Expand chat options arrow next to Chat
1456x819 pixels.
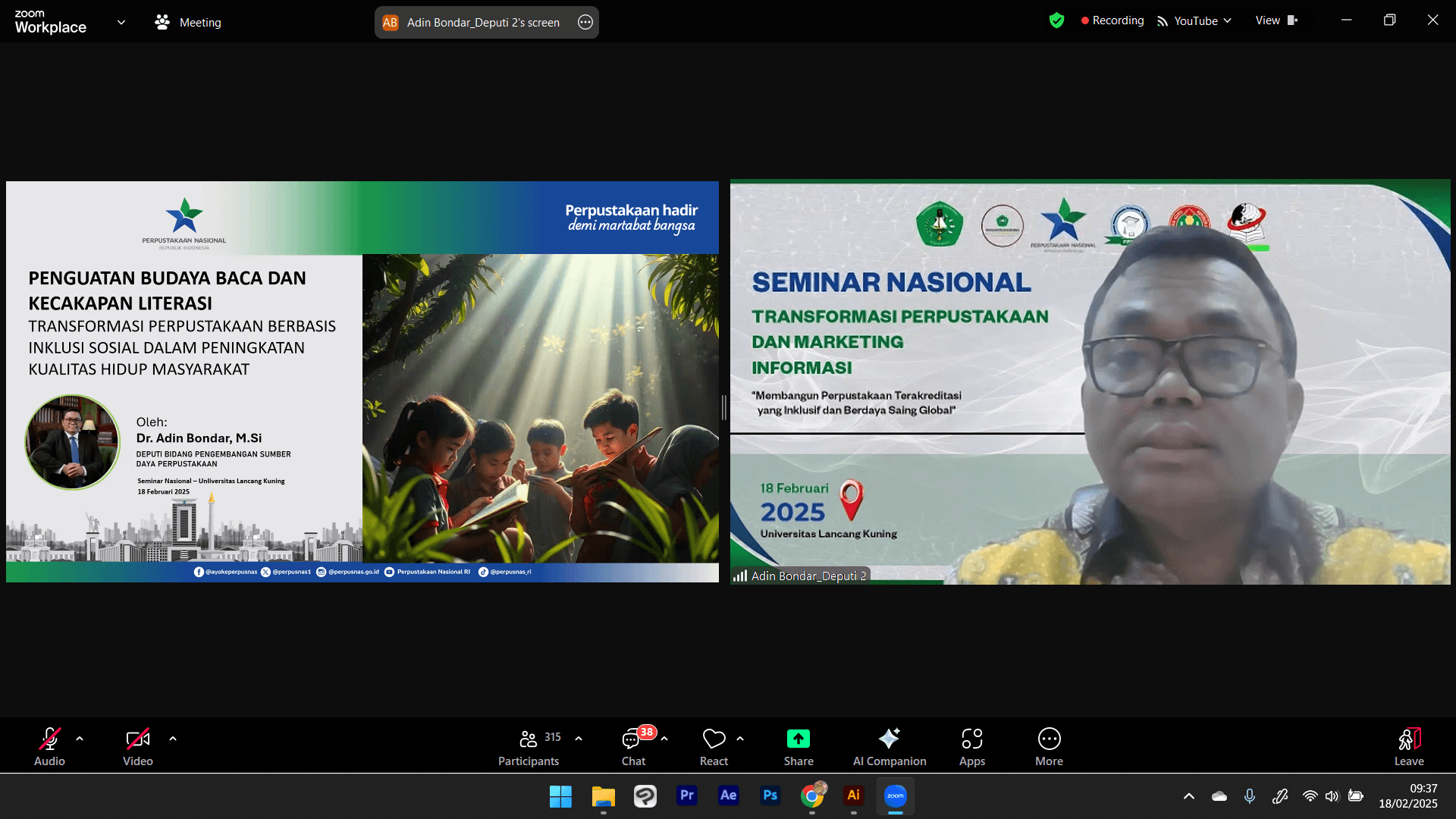pyautogui.click(x=664, y=738)
